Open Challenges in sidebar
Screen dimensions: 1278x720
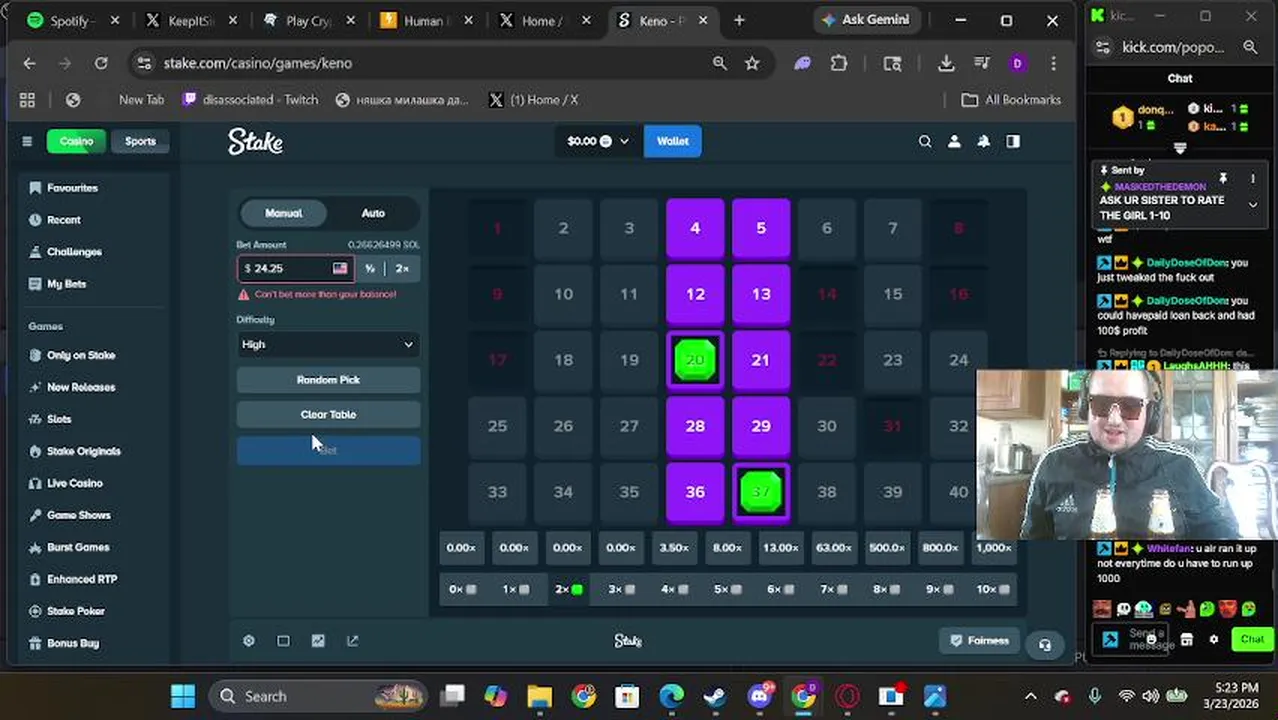click(x=74, y=252)
